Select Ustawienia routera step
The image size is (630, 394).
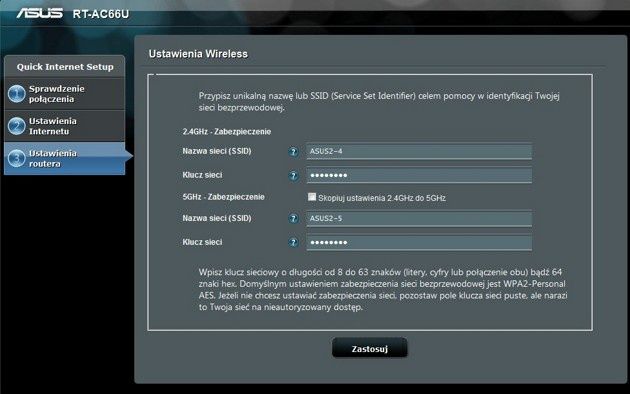pos(64,158)
